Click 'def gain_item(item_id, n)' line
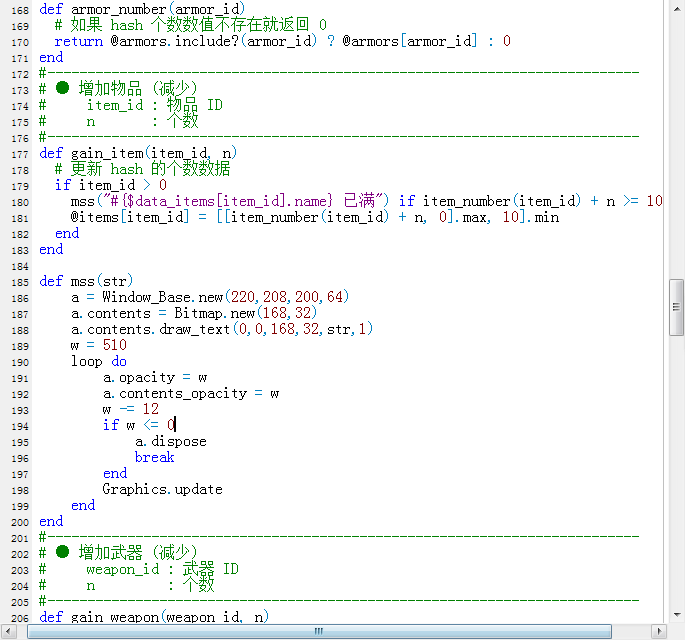 pos(138,153)
